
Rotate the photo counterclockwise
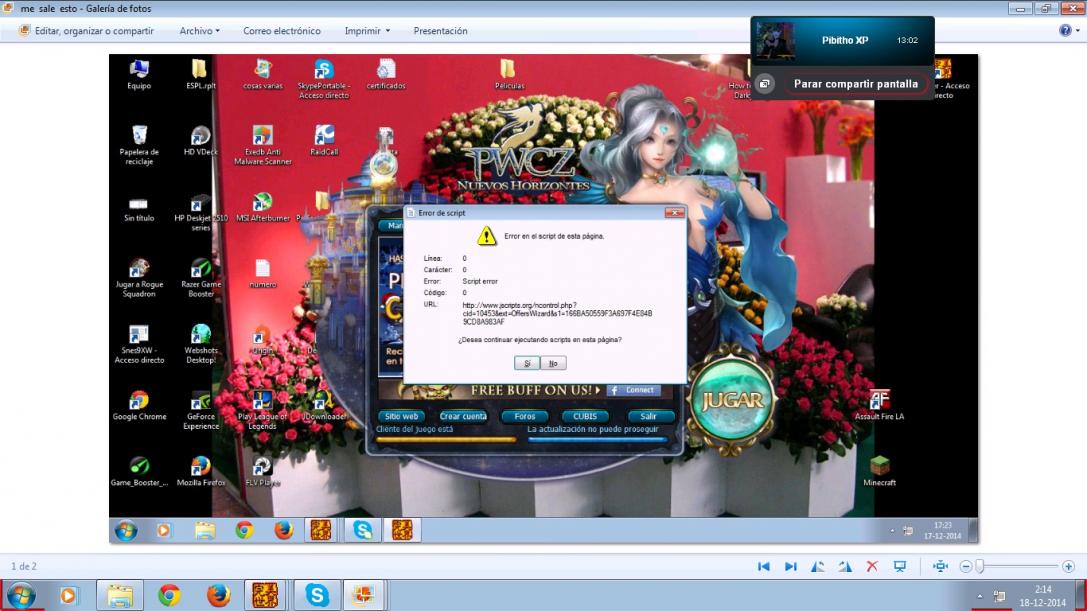pos(818,567)
